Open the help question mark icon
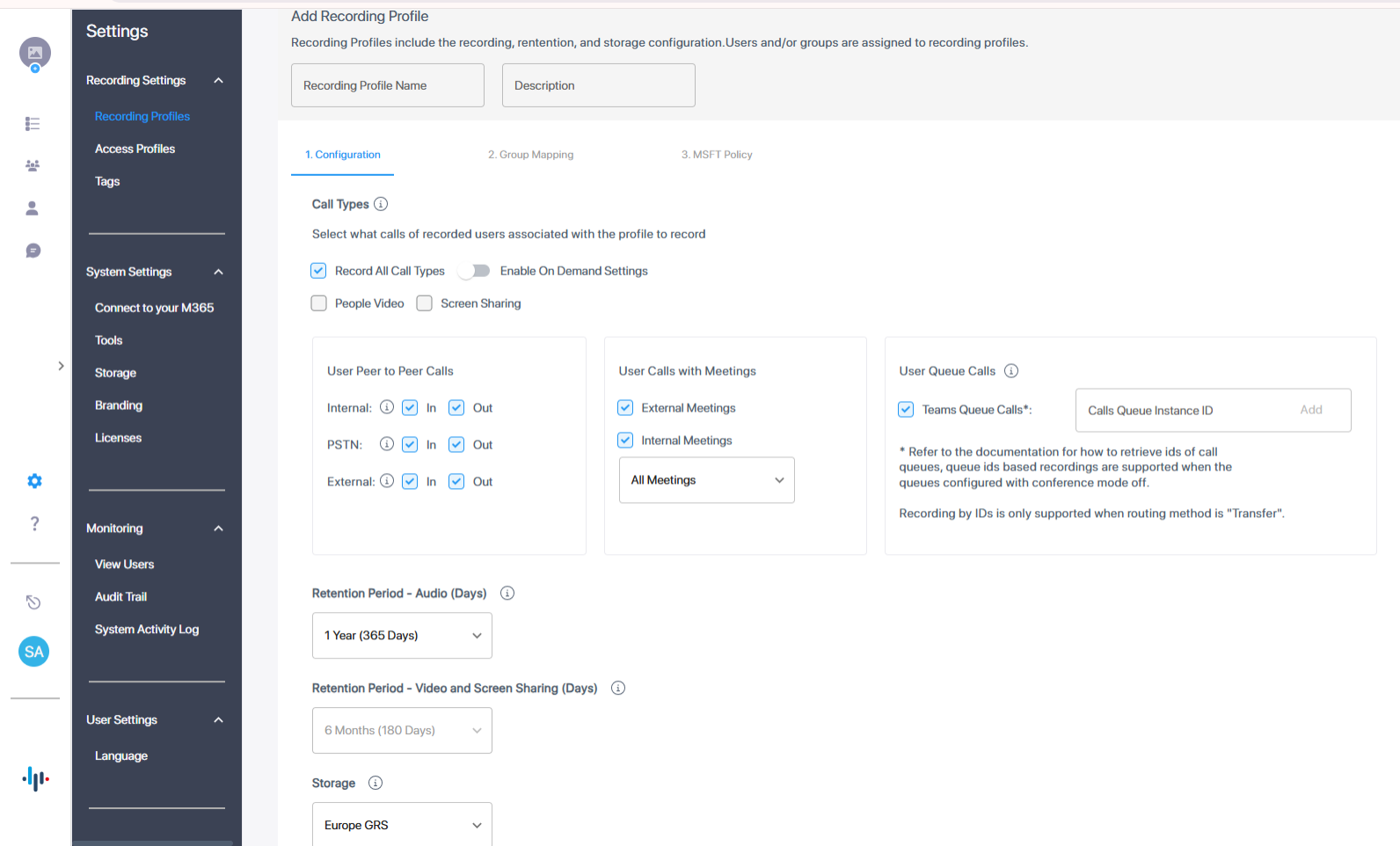Screen dimensions: 1400x846 click(34, 524)
